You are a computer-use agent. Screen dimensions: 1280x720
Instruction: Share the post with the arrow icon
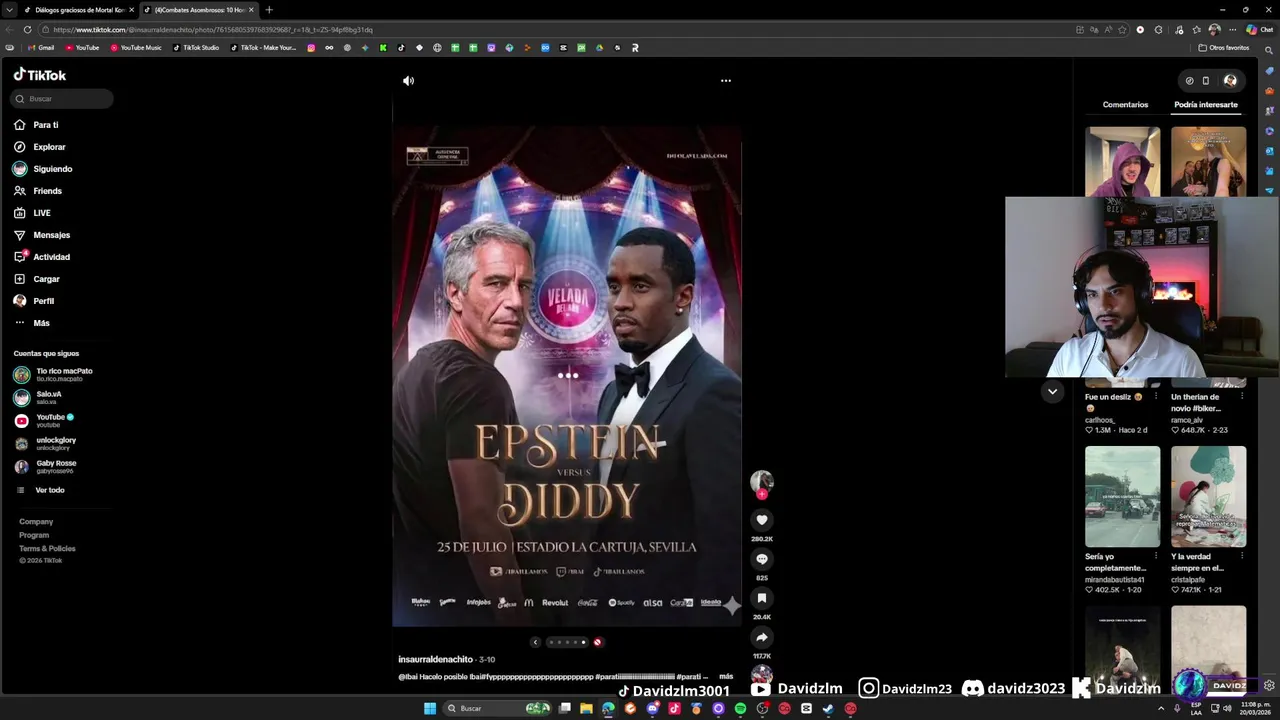pos(762,637)
